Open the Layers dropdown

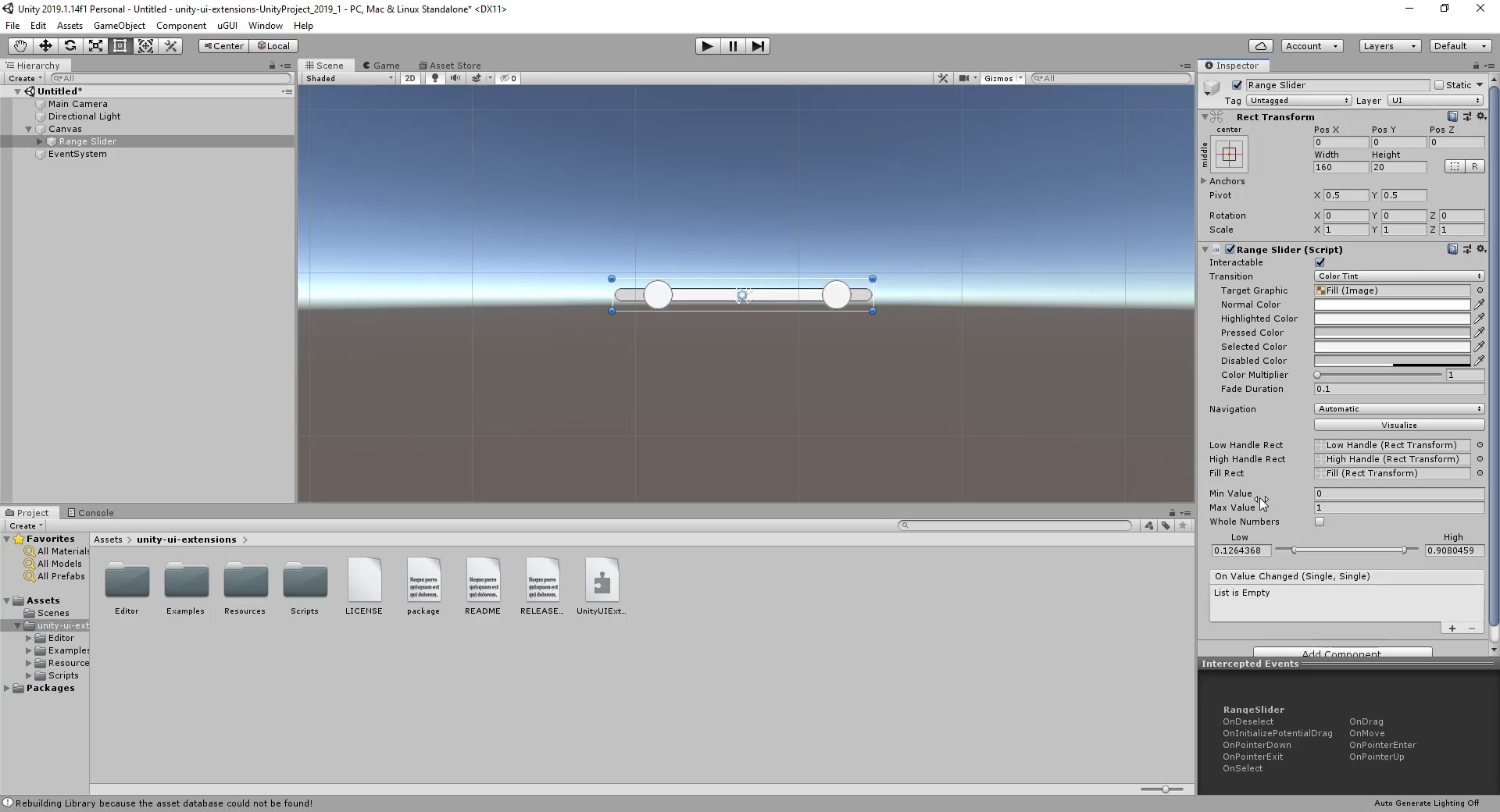pos(1389,46)
